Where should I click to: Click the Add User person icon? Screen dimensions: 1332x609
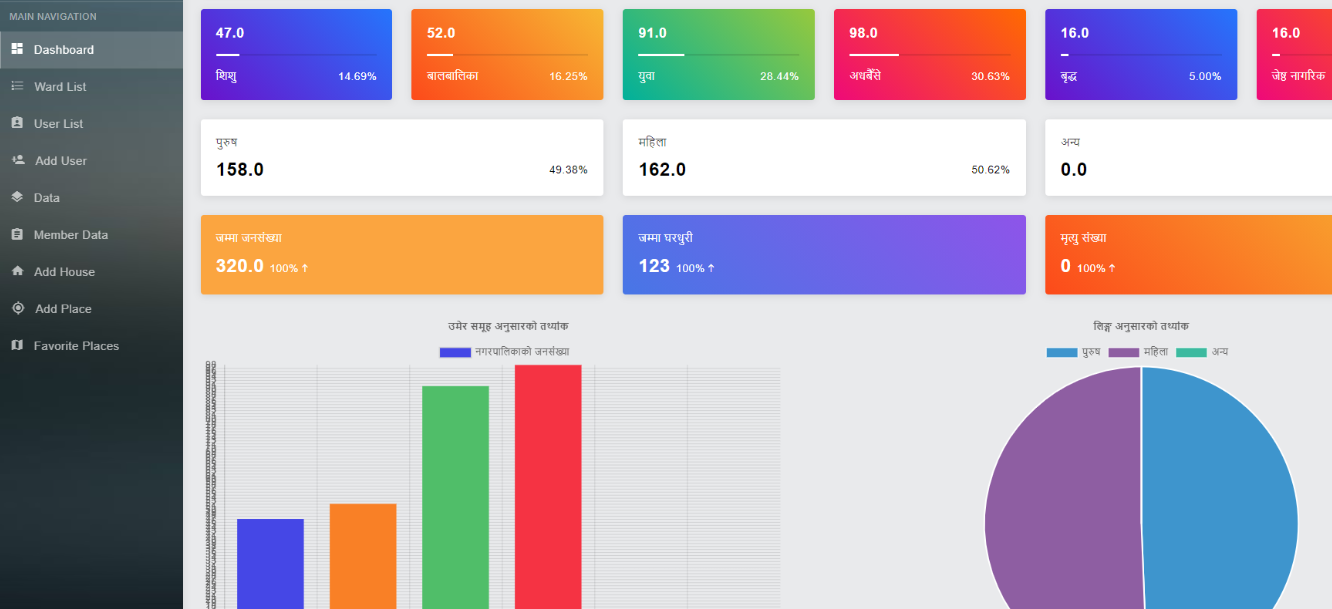(17, 160)
